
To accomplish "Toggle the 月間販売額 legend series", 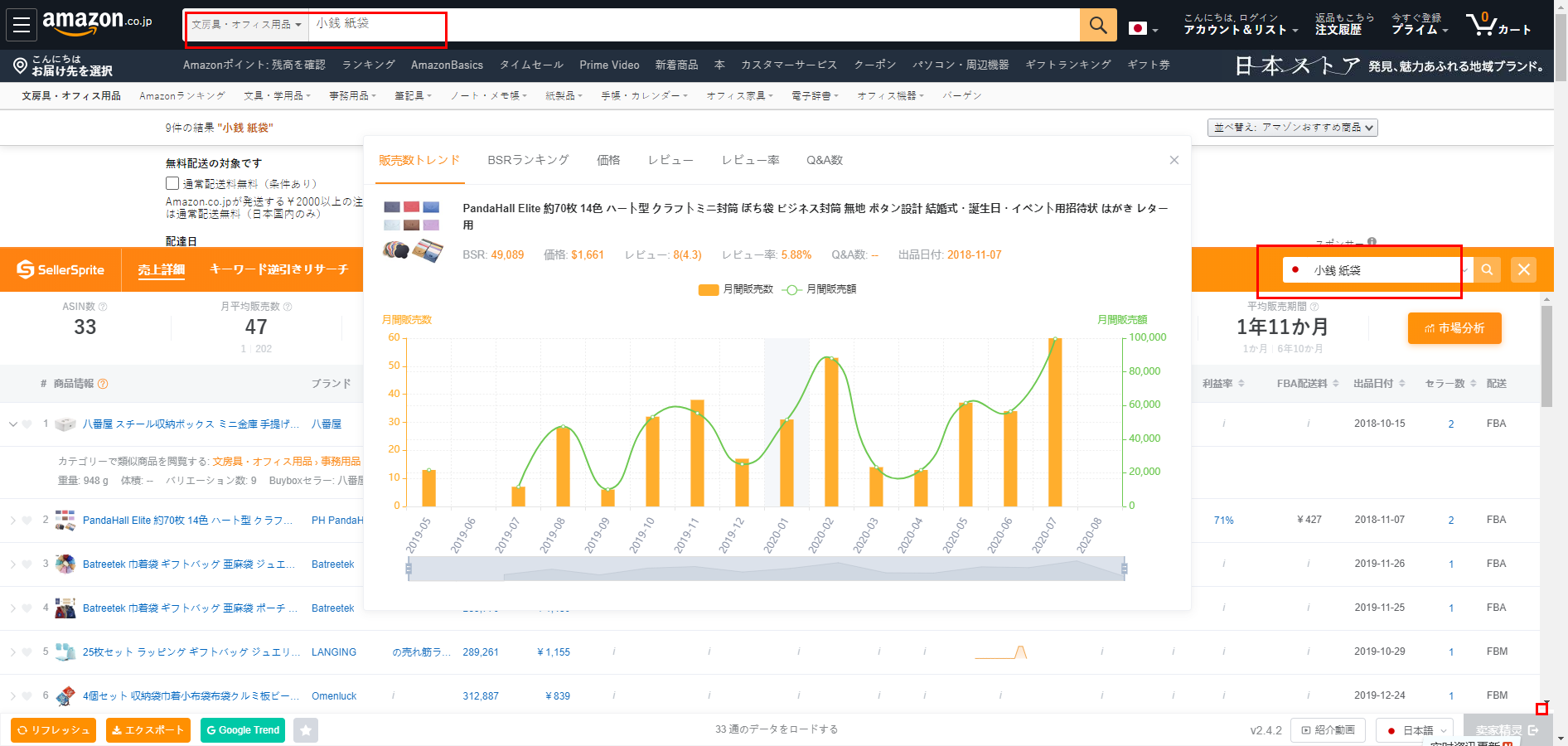I will 819,289.
